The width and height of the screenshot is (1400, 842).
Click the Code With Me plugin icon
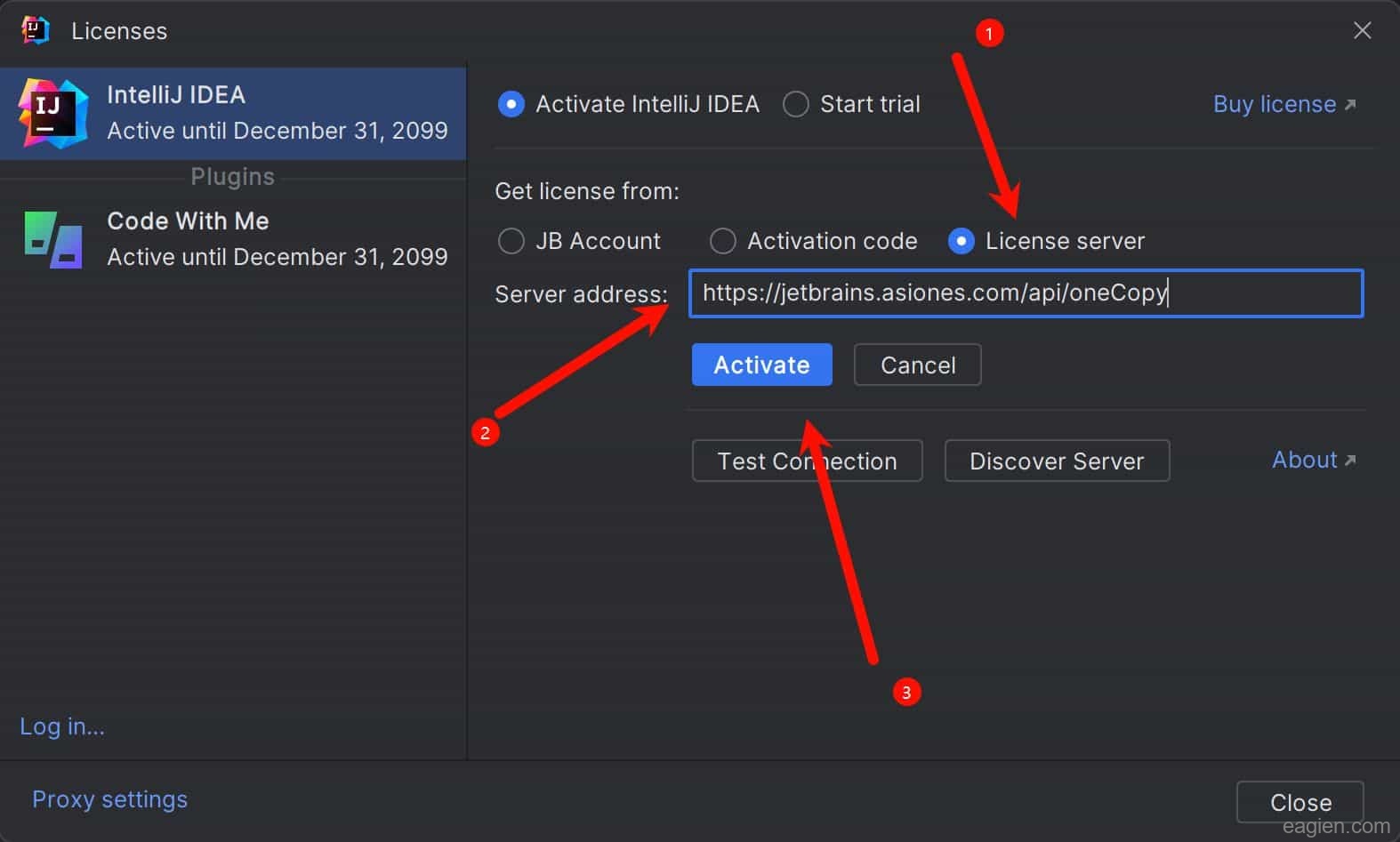point(53,239)
